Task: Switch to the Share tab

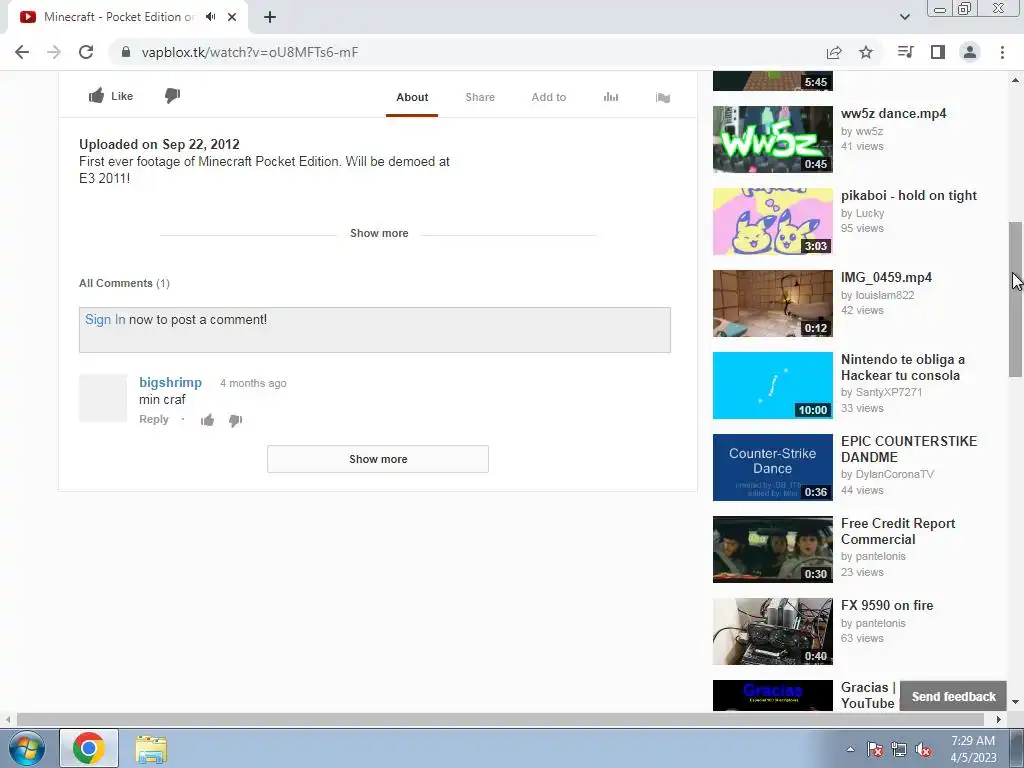Action: point(480,97)
